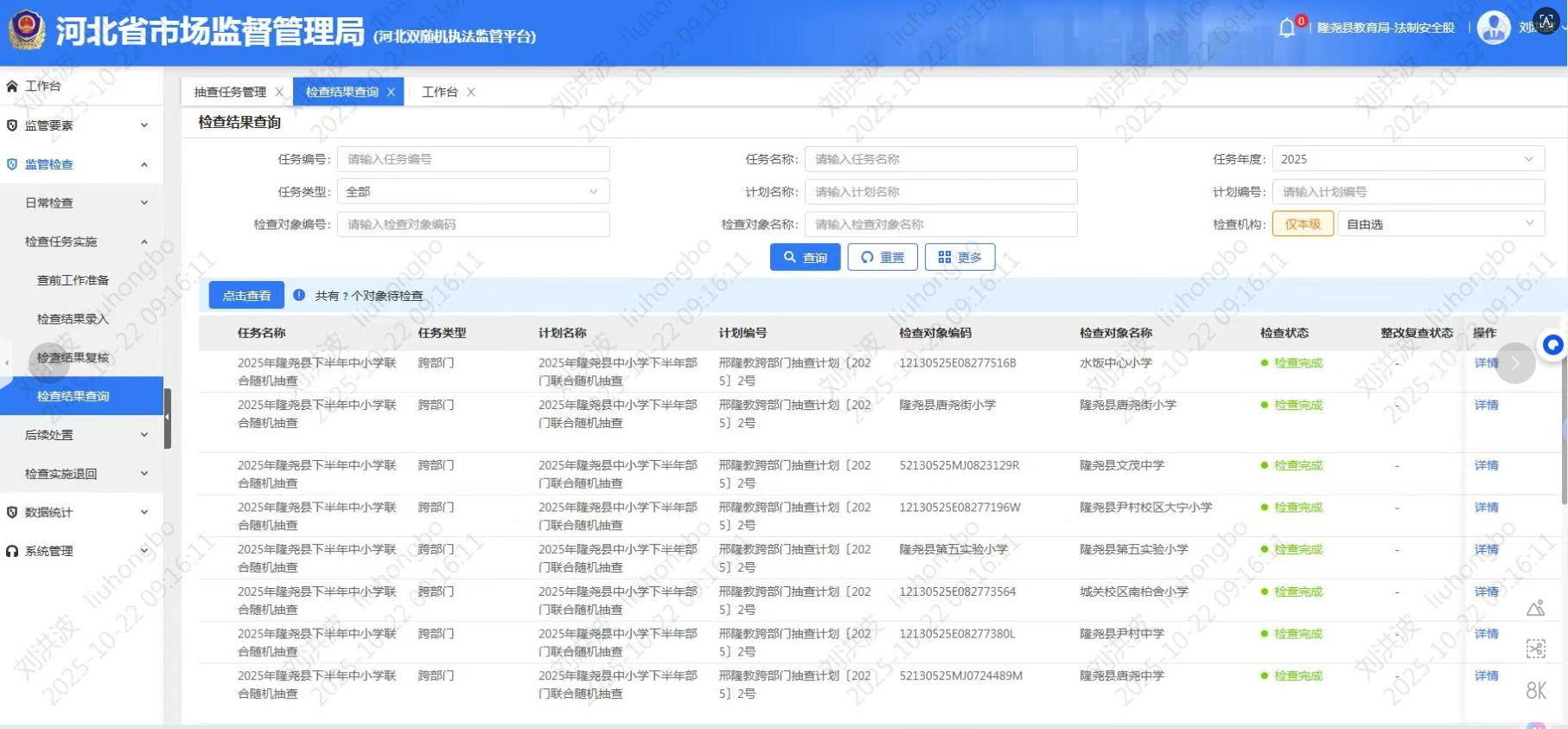Click the 查询 search button
The height and width of the screenshot is (729, 1568).
[805, 257]
